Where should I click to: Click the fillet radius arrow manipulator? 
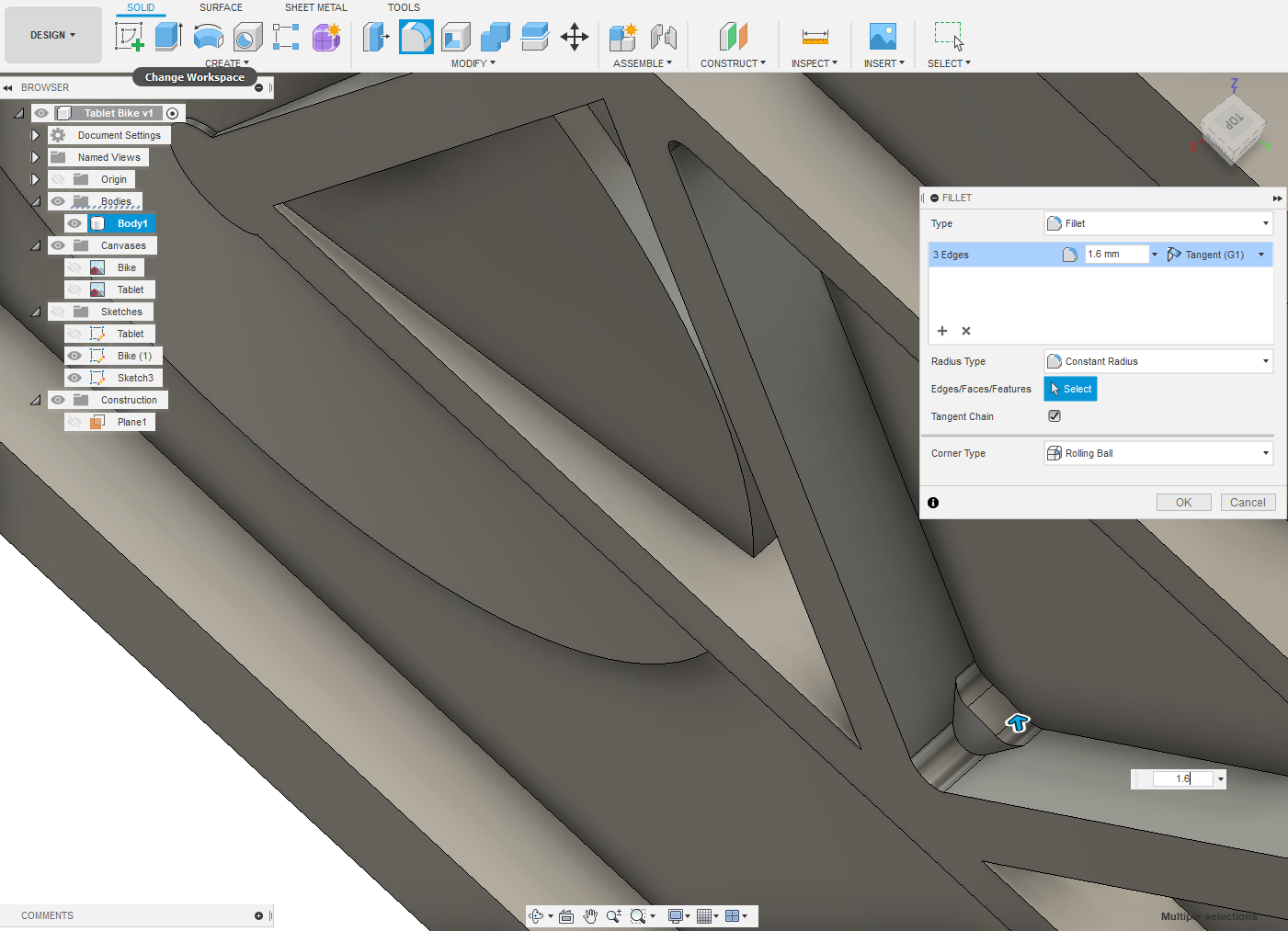pyautogui.click(x=1017, y=722)
